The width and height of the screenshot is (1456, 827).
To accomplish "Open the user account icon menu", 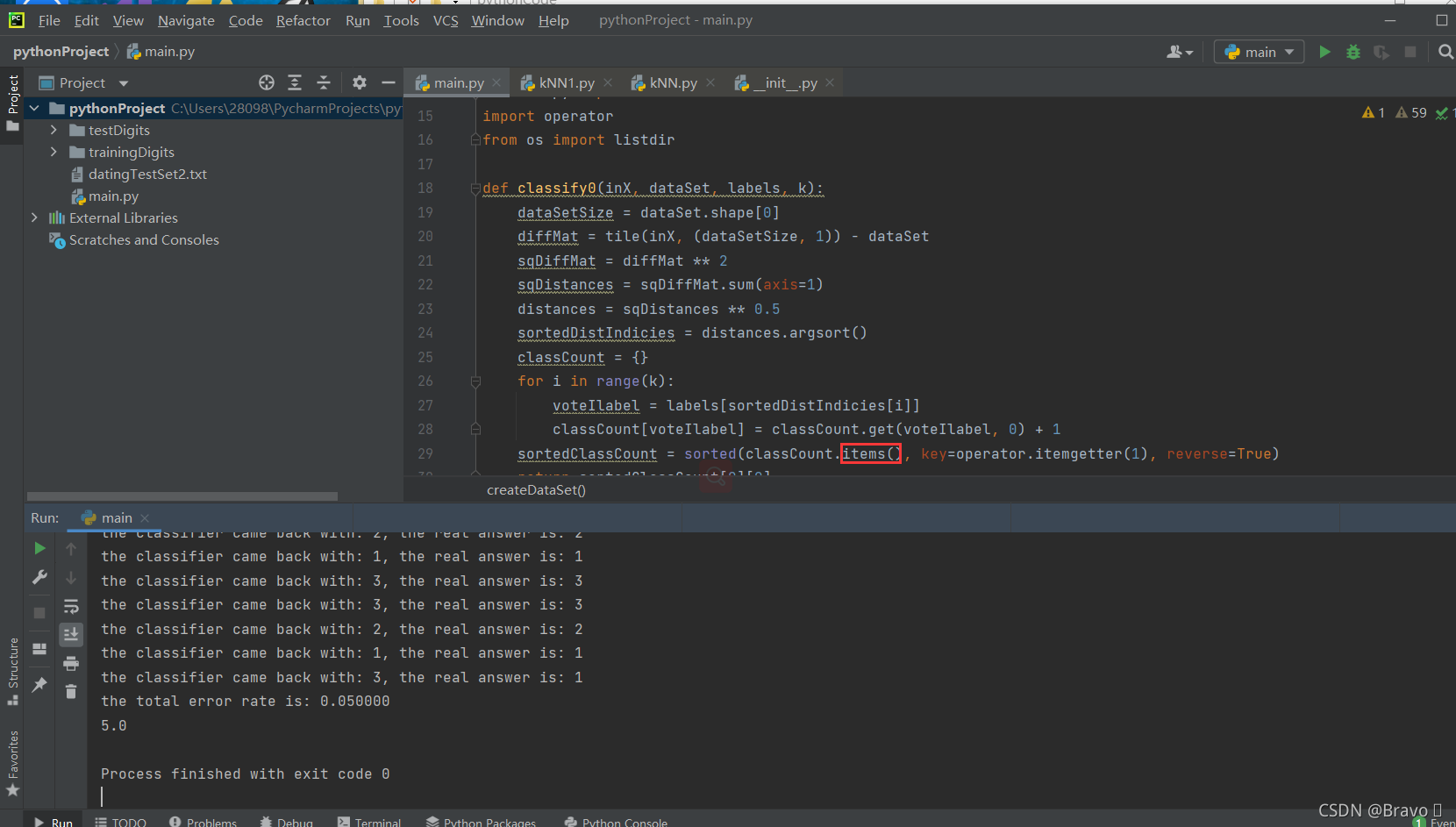I will tap(1180, 52).
